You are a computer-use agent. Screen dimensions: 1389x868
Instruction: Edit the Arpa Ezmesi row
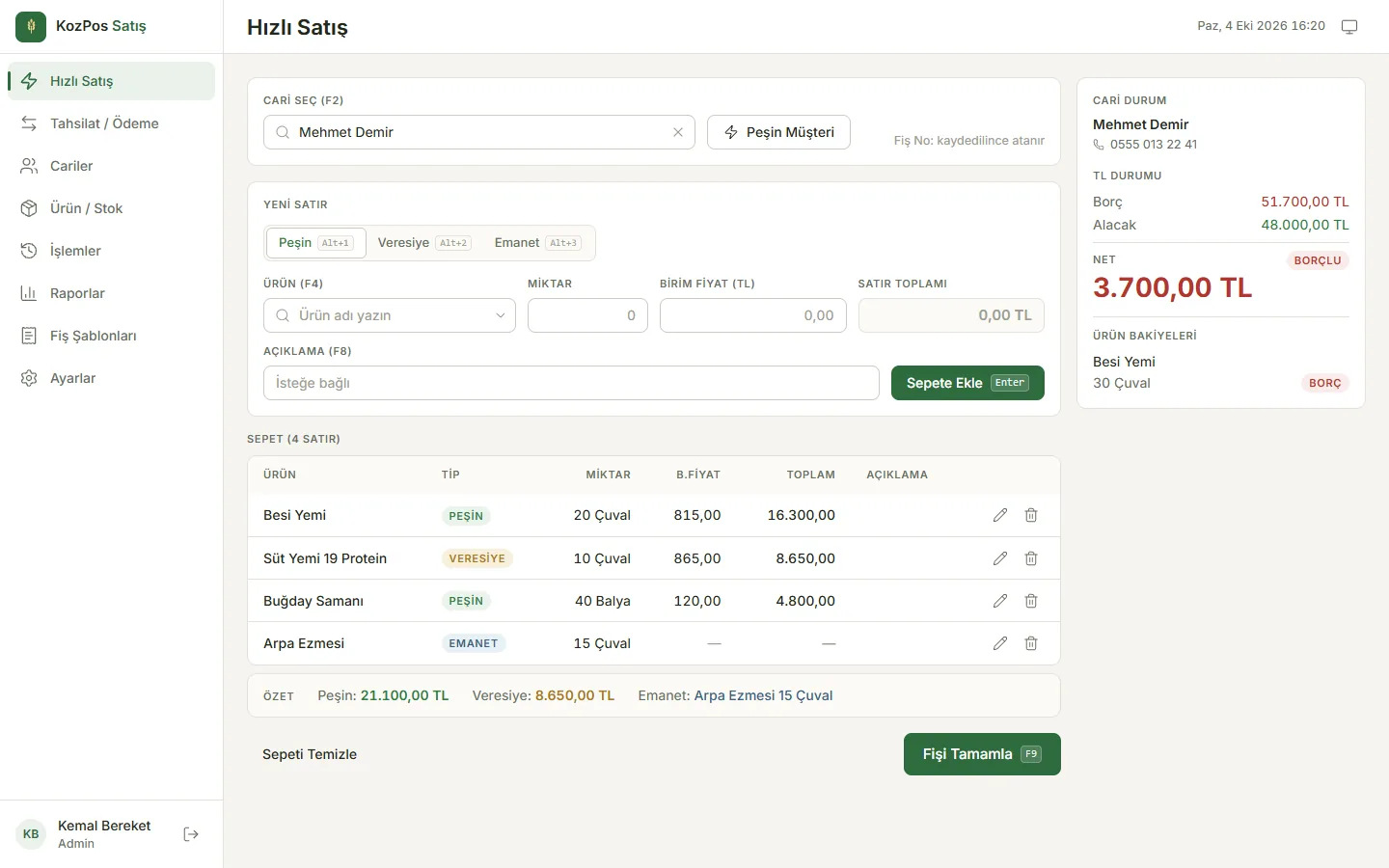pos(1000,643)
